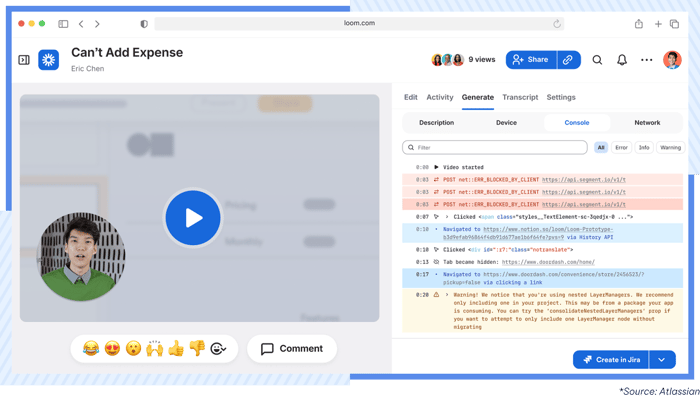React with the laughing emoji

(x=91, y=348)
